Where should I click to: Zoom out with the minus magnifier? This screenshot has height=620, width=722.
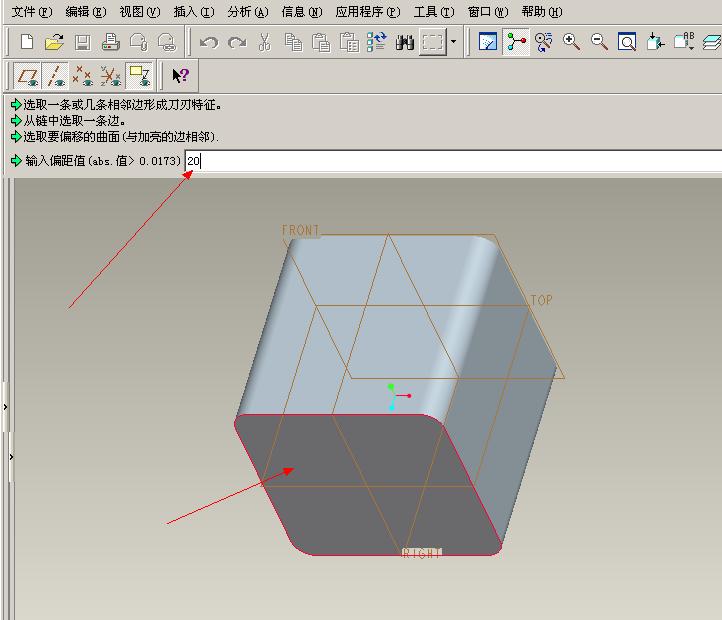(x=600, y=42)
